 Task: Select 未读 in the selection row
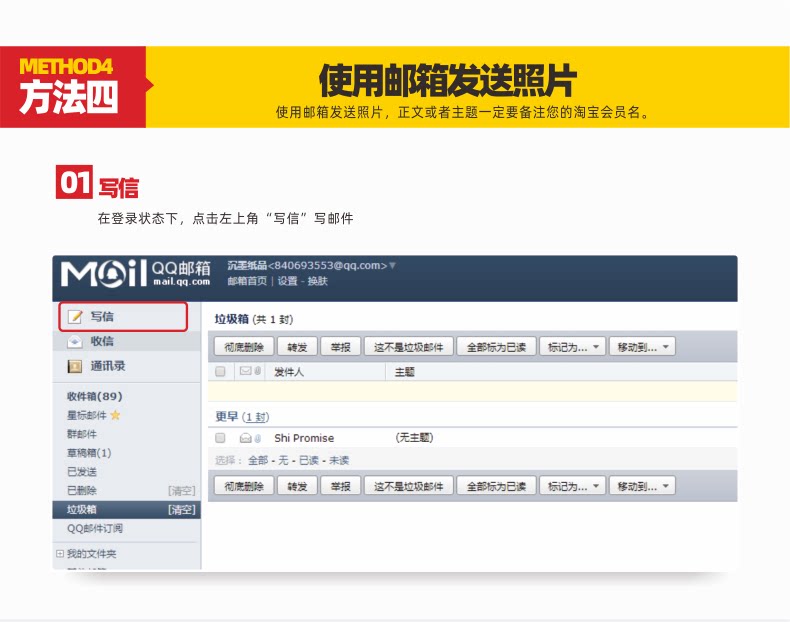339,460
